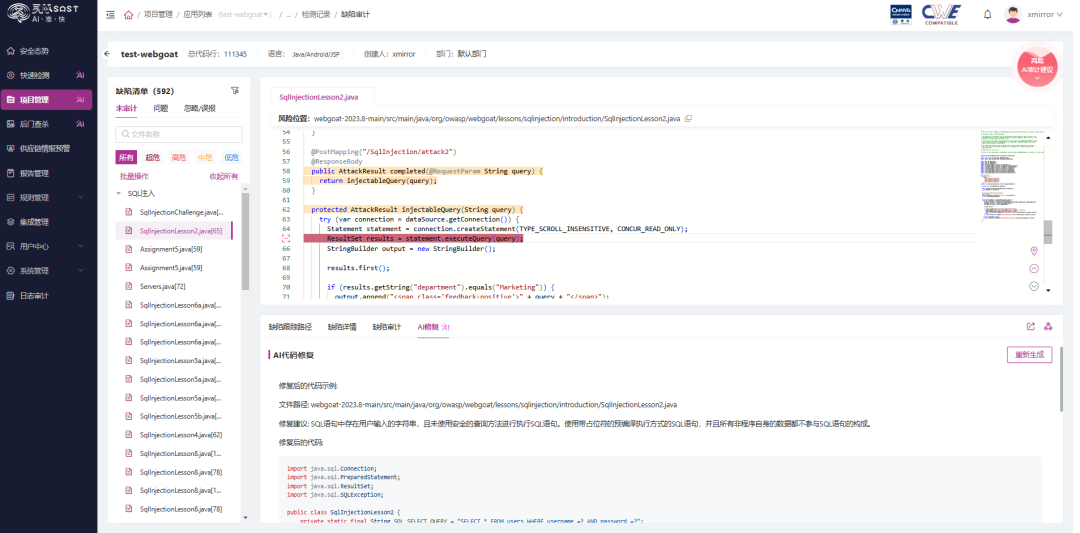Image resolution: width=1080 pixels, height=533 pixels.
Task: Open 日志审计 from the sidebar
Action: (x=34, y=295)
